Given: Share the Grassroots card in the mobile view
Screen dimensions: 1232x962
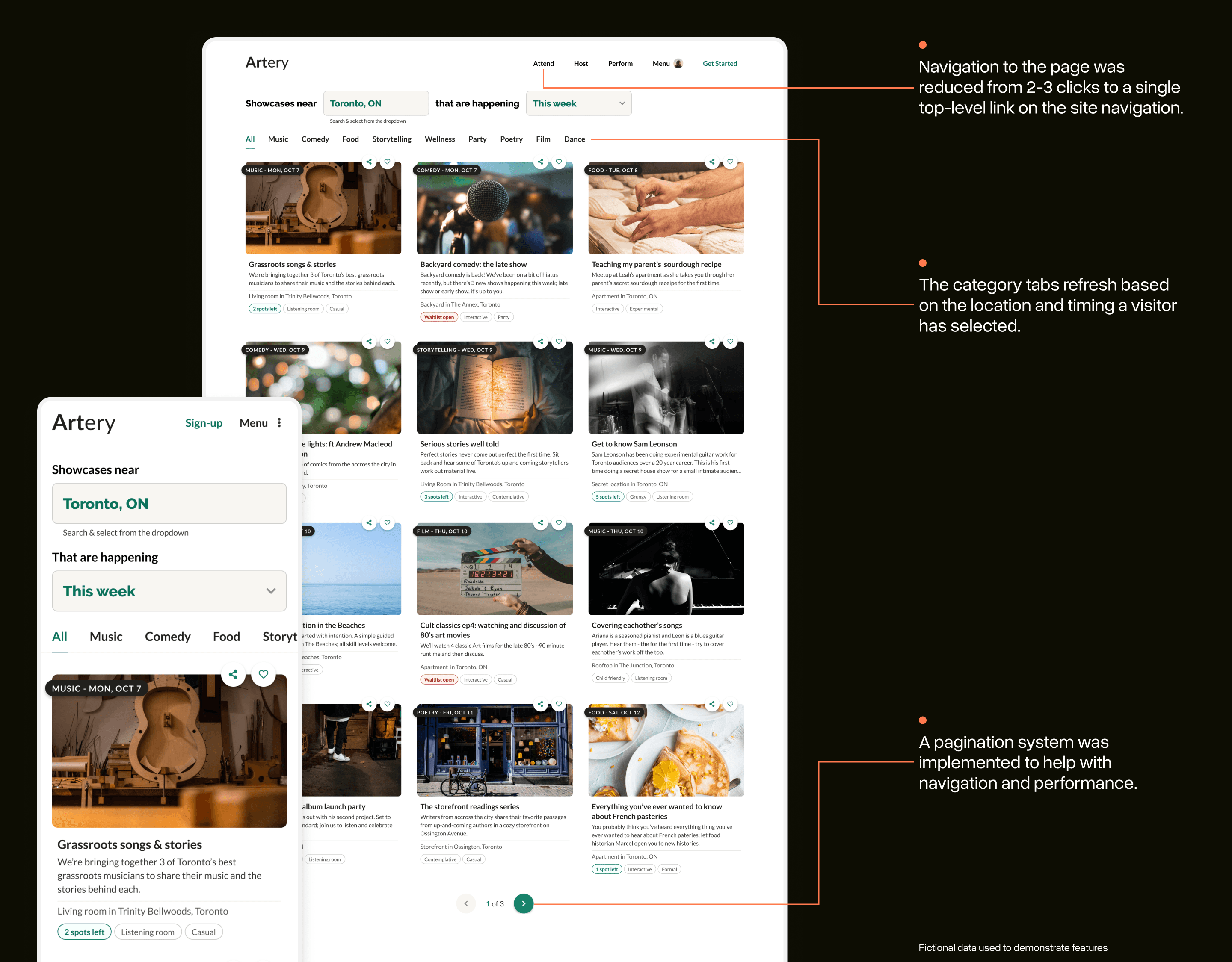Looking at the screenshot, I should tap(234, 674).
